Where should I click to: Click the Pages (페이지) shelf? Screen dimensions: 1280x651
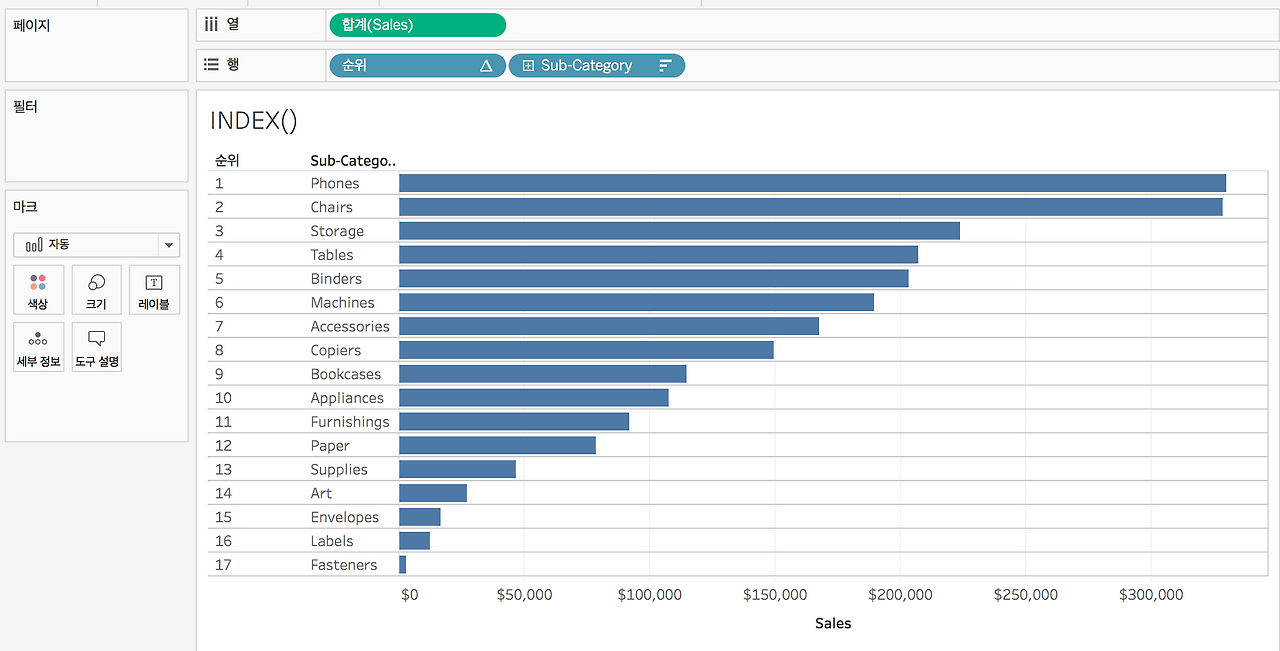pos(97,45)
